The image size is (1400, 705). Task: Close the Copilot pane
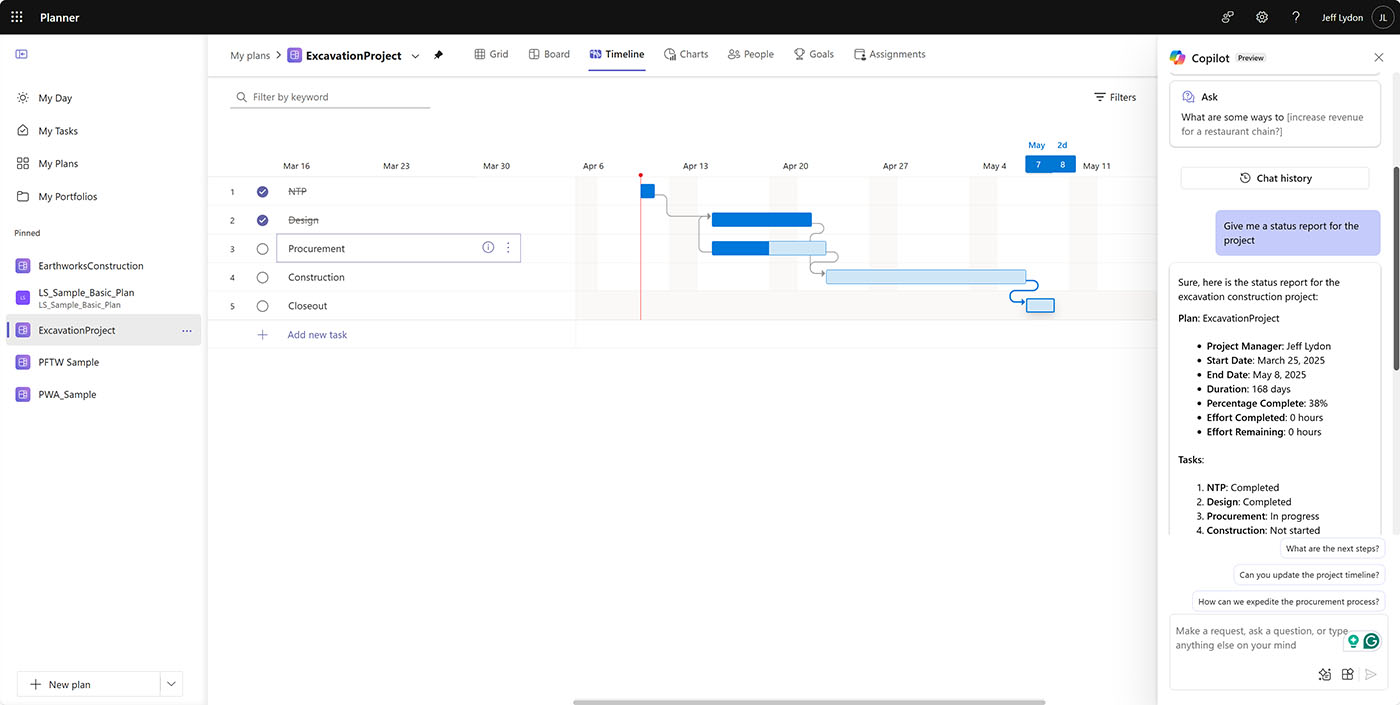1379,58
